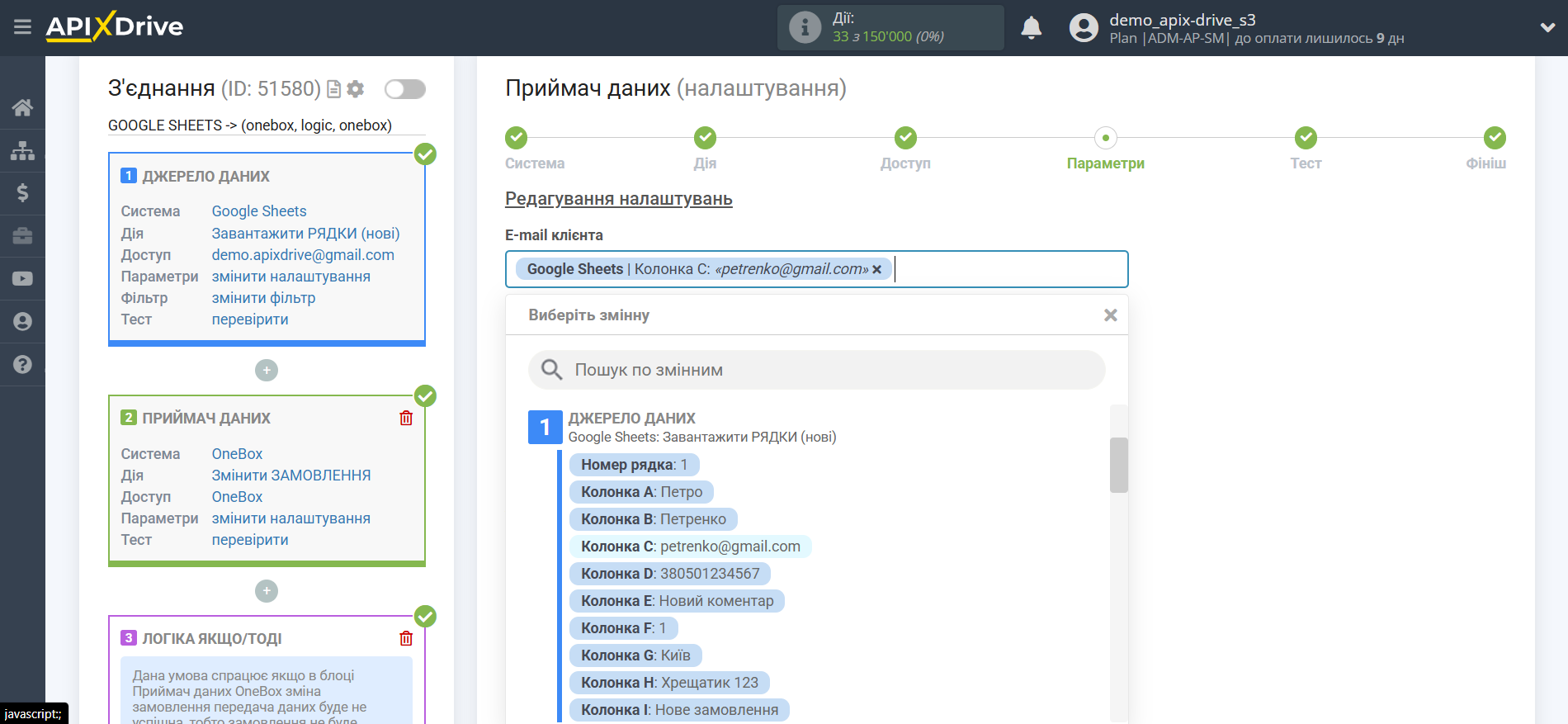The image size is (1568, 724).
Task: Toggle the connection on/off switch
Action: point(405,89)
